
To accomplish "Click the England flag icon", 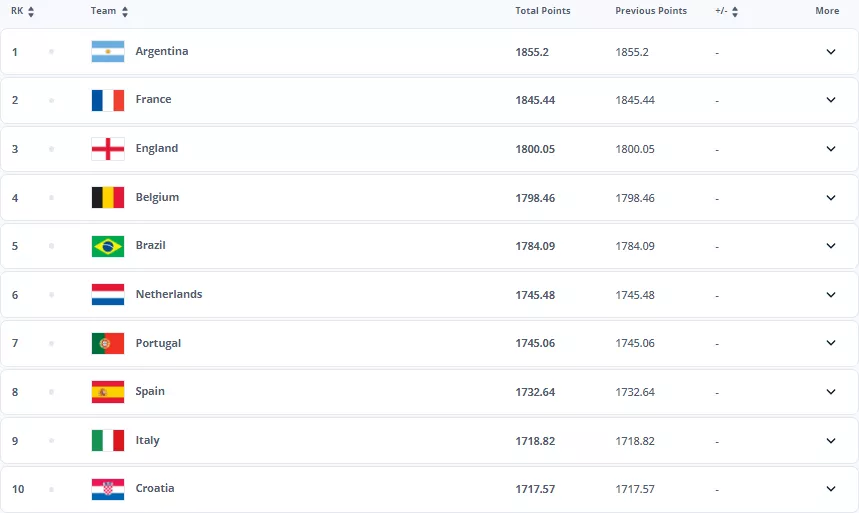I will tap(107, 149).
